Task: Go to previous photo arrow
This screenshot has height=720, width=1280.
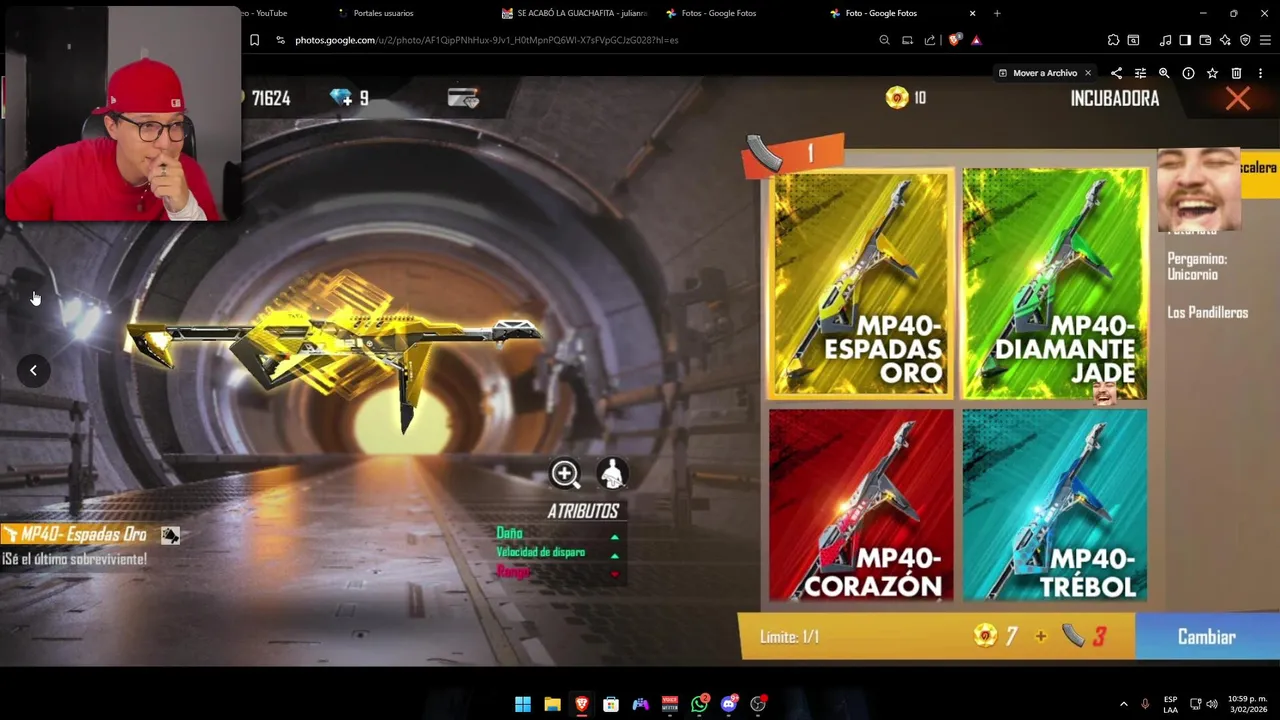Action: (33, 371)
